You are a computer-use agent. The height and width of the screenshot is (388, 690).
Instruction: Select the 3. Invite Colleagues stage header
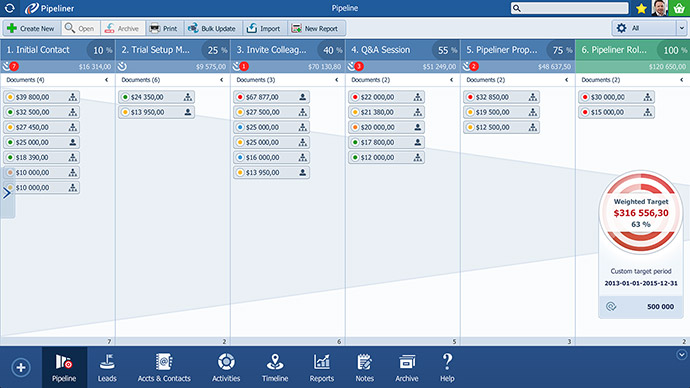point(288,50)
